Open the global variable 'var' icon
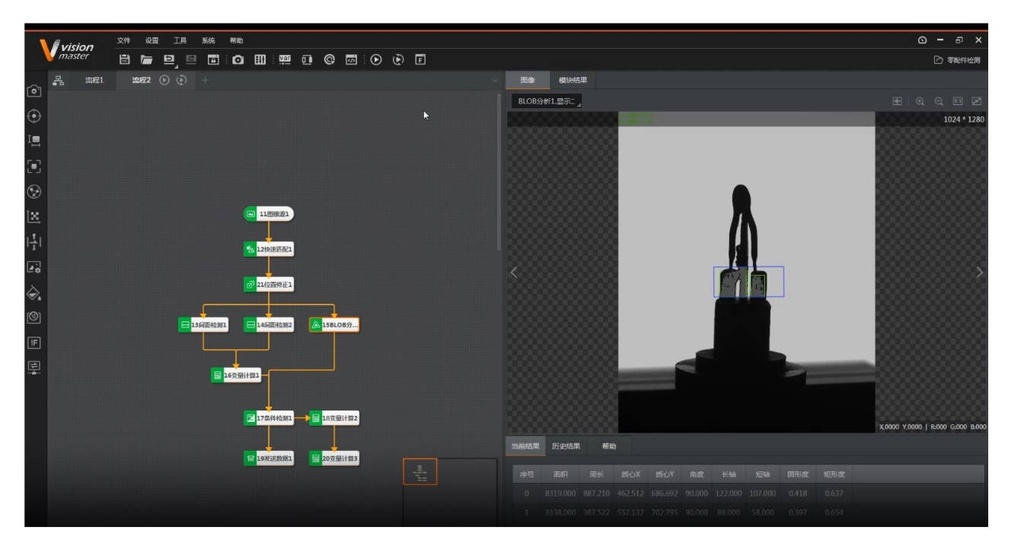The height and width of the screenshot is (546, 1024). (284, 60)
